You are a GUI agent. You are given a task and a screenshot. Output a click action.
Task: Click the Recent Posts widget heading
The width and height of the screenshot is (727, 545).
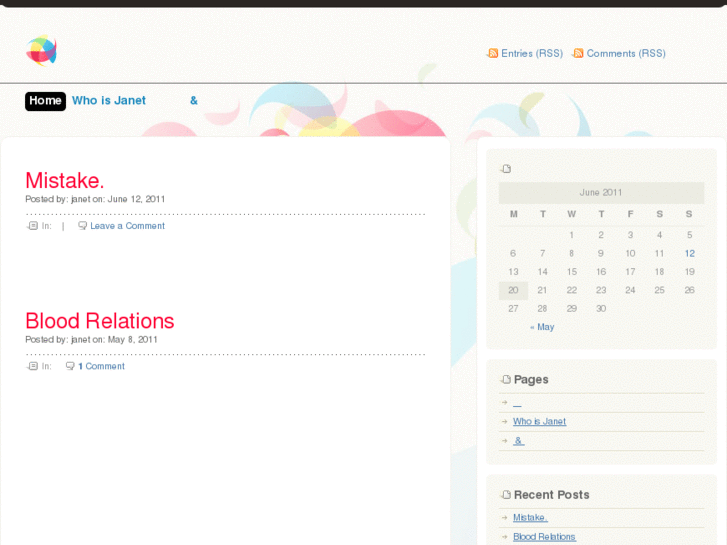(552, 494)
